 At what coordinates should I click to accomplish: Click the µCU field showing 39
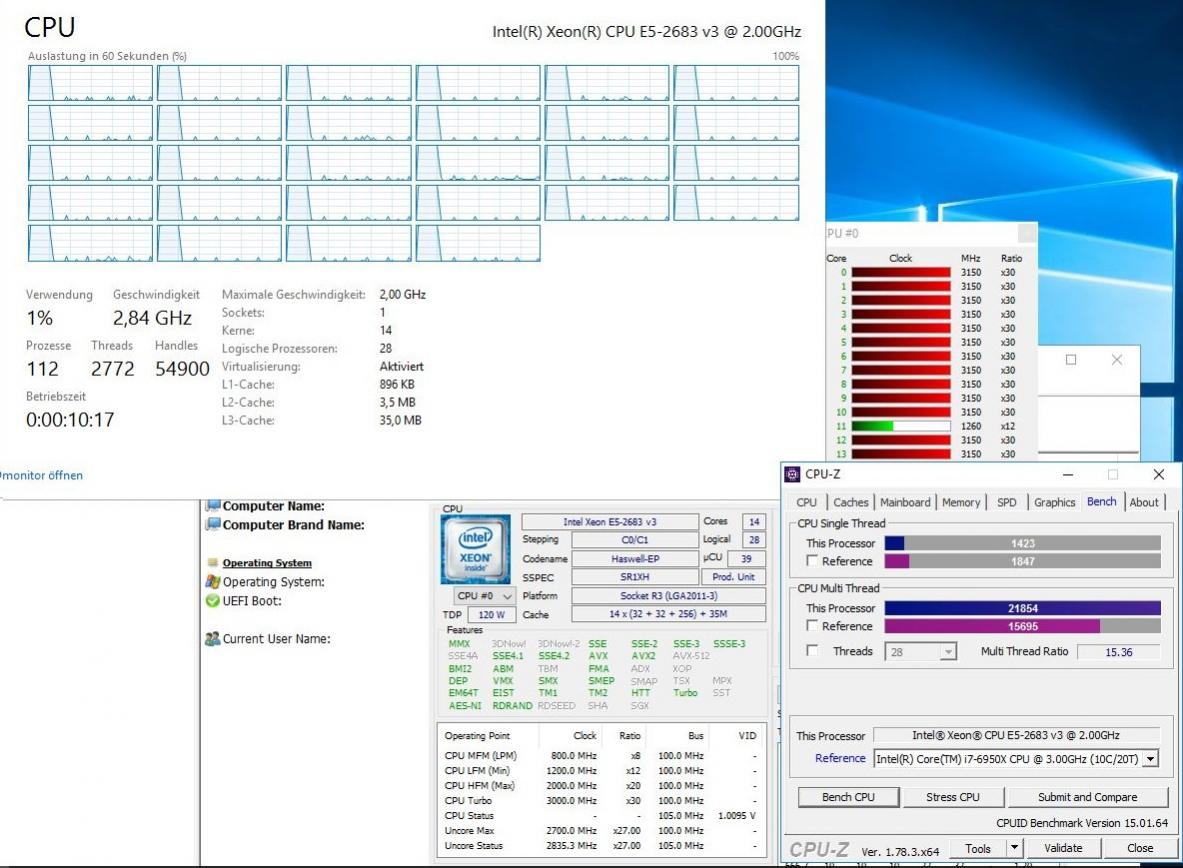746,559
